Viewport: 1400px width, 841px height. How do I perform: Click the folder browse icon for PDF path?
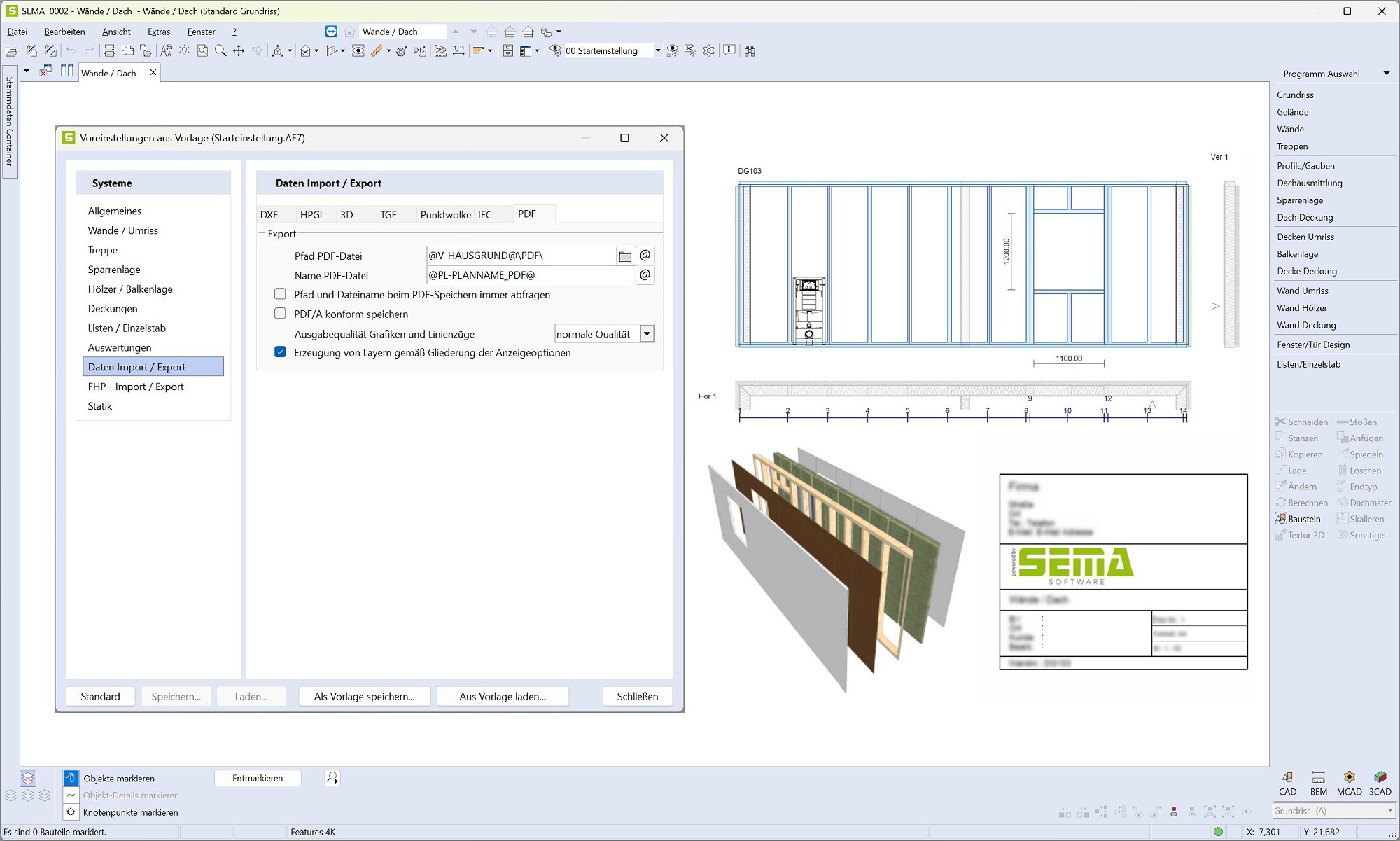[x=625, y=256]
